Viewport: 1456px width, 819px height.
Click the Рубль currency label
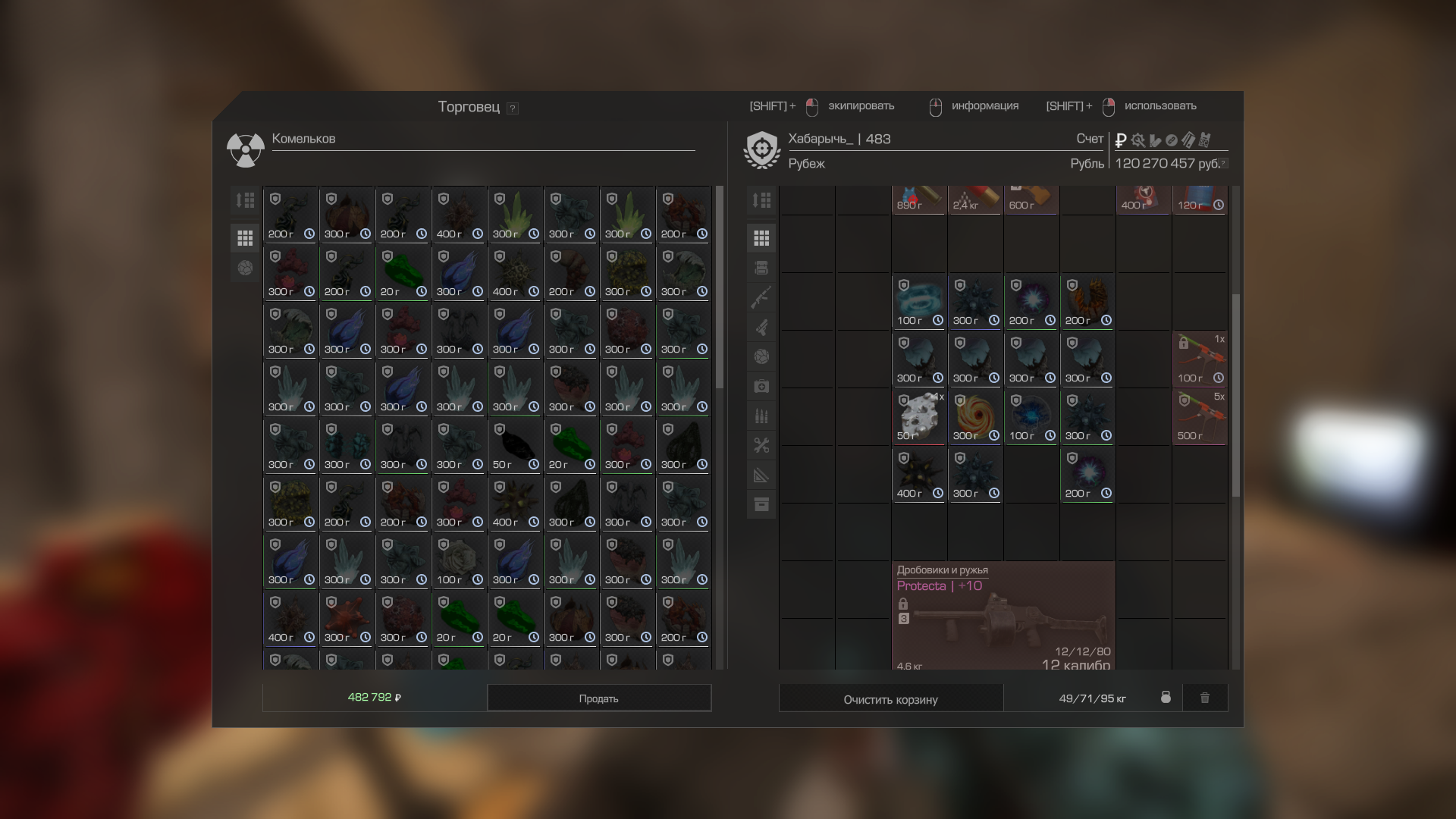1087,164
